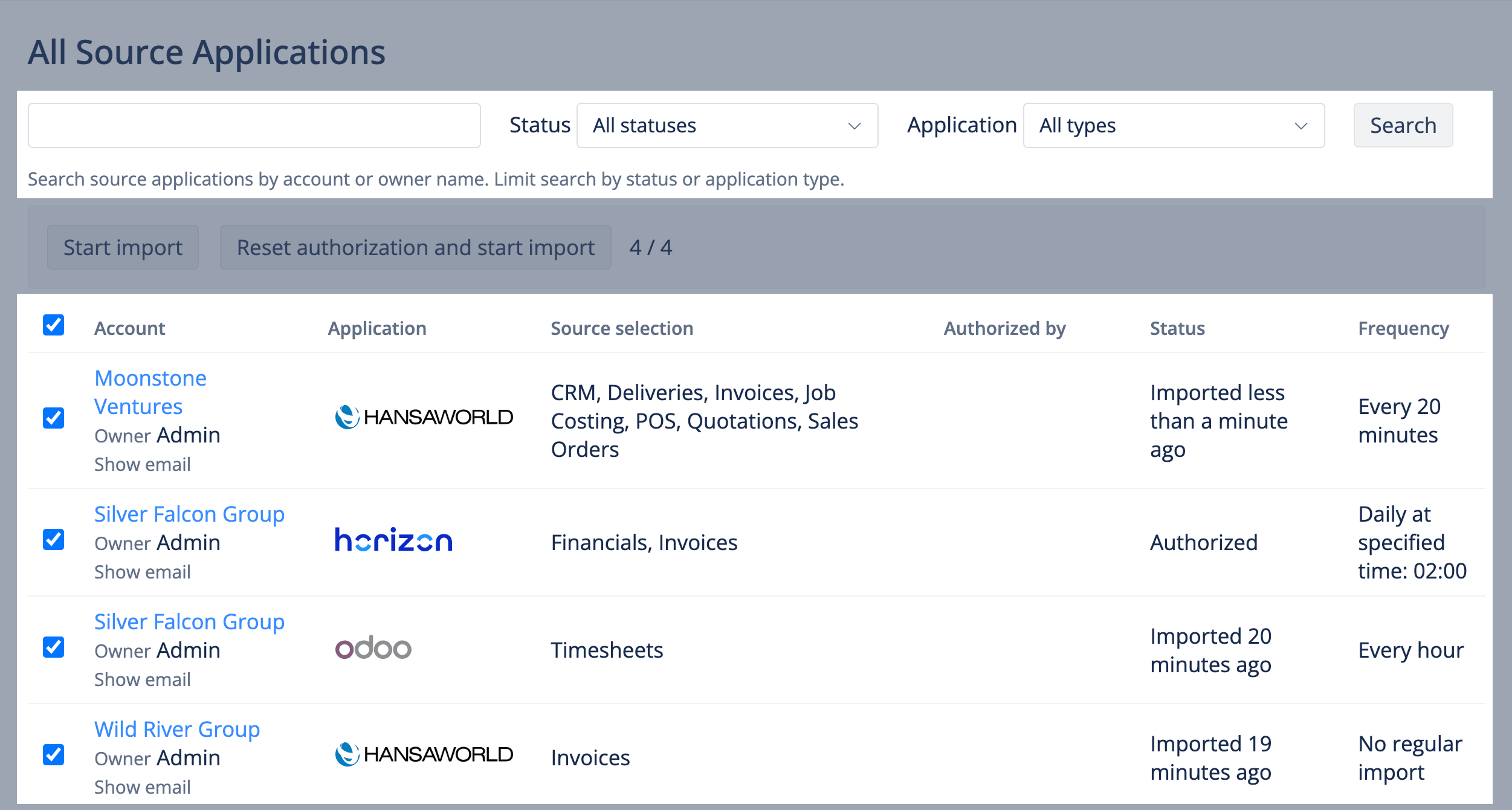Click the Frequency column header
The width and height of the screenshot is (1512, 810).
1403,328
